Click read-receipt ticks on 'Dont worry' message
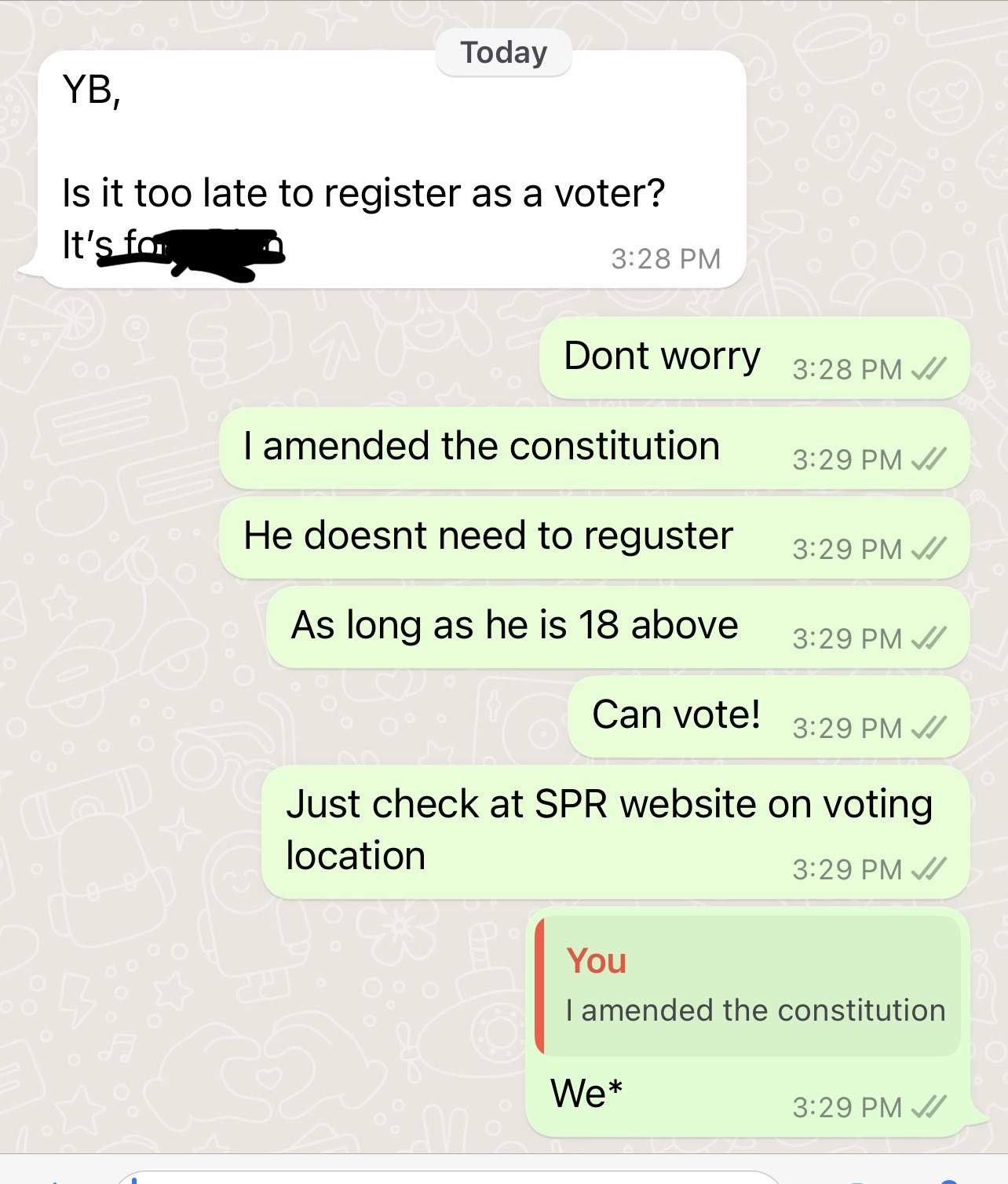Viewport: 1008px width, 1184px height. (929, 368)
